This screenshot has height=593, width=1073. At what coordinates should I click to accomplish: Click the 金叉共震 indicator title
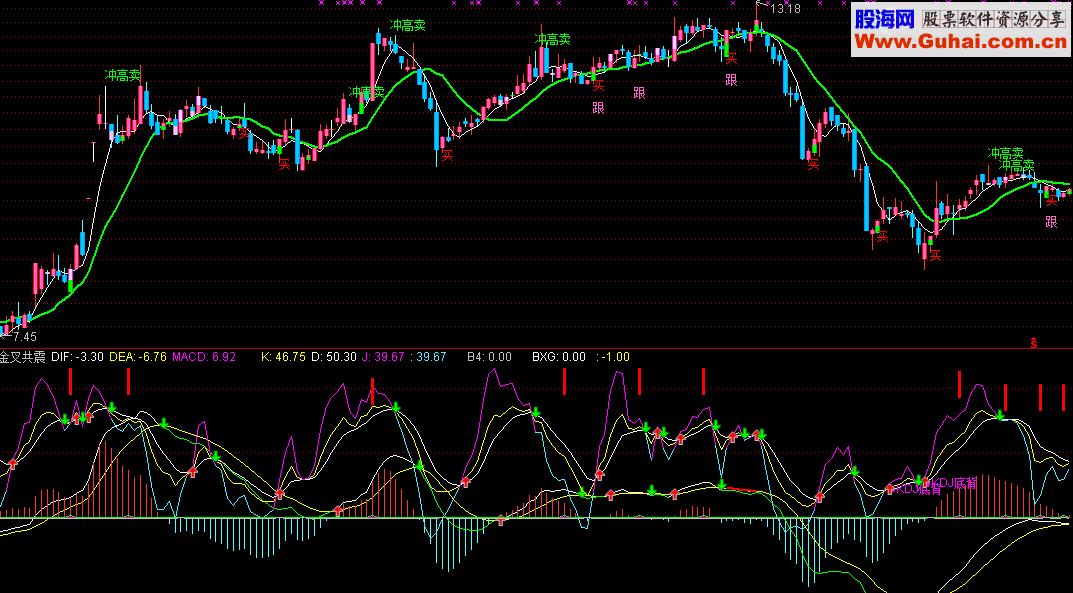(23, 357)
